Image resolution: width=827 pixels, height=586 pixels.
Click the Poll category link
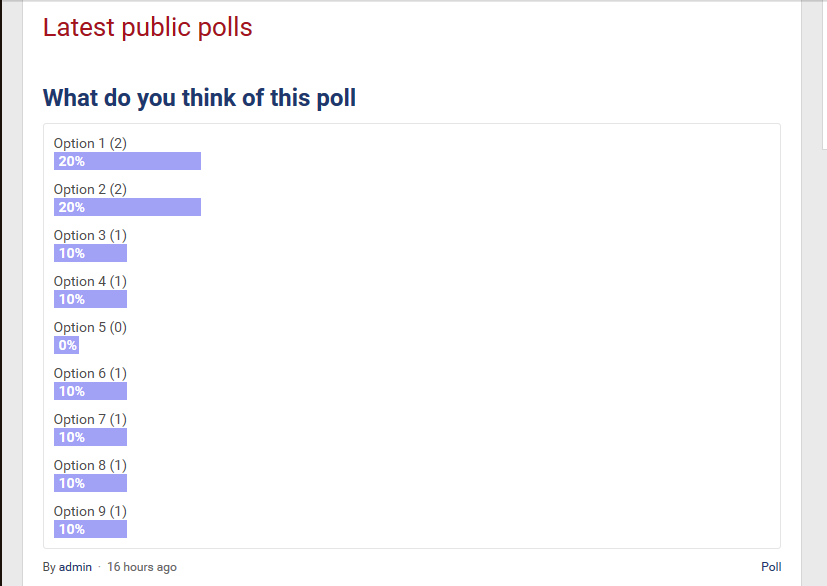coord(771,567)
